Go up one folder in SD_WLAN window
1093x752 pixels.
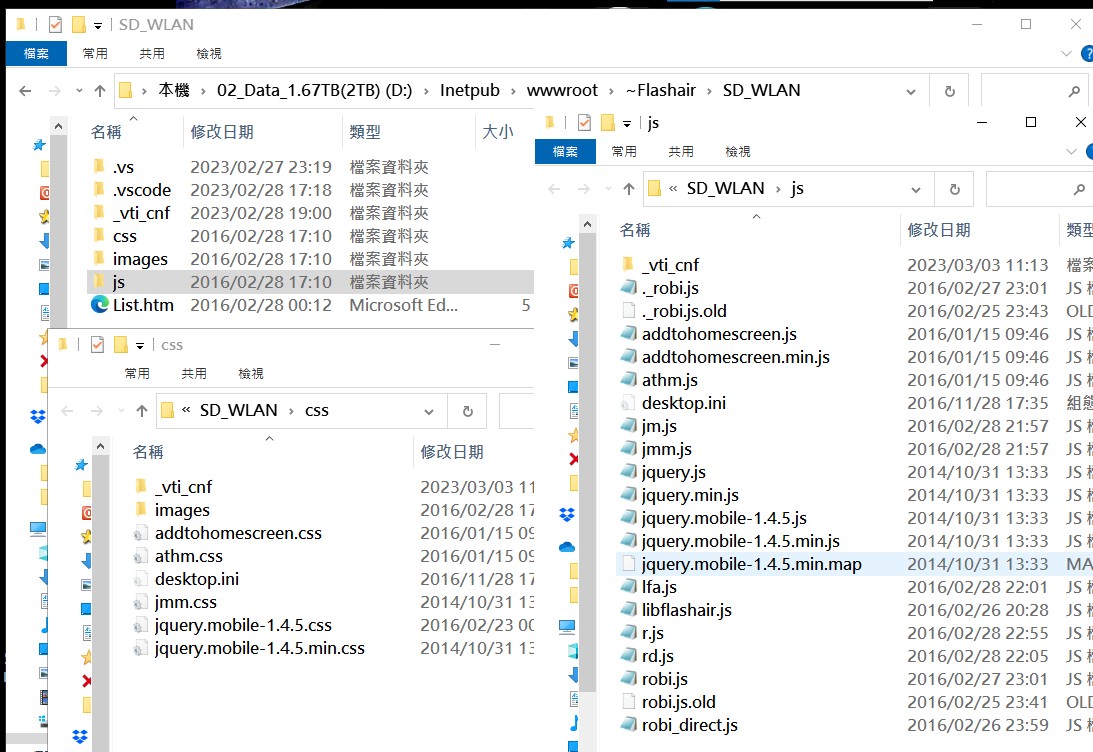100,91
